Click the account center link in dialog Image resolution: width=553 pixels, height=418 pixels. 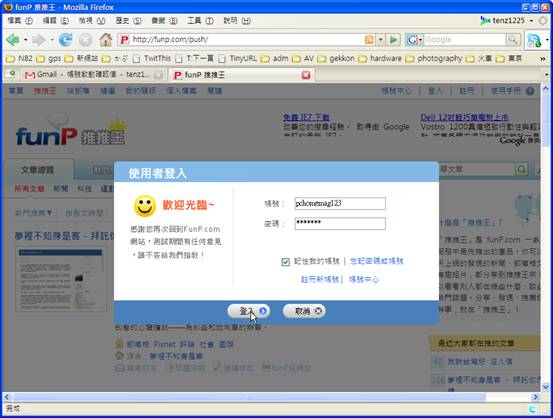(364, 279)
